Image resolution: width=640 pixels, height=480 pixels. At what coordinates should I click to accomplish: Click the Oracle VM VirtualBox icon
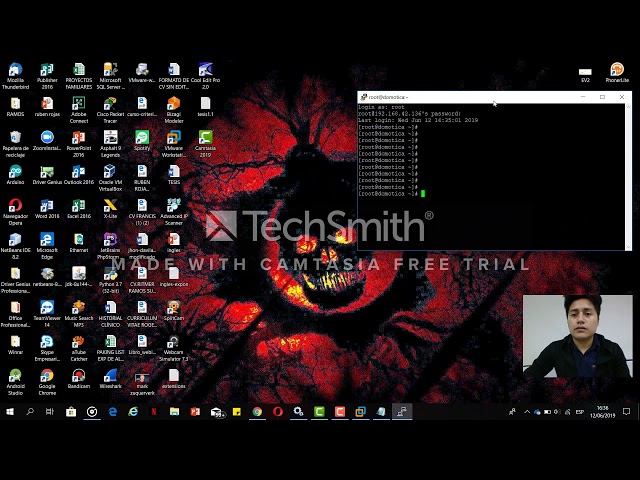(x=110, y=178)
